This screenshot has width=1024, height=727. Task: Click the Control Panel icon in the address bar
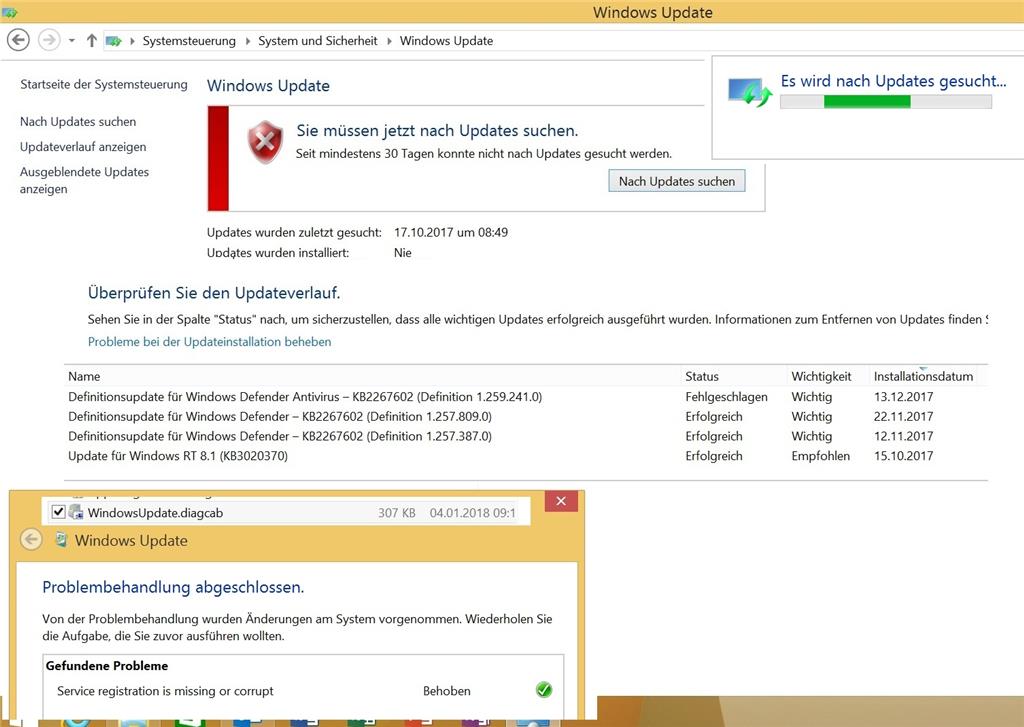pos(114,41)
